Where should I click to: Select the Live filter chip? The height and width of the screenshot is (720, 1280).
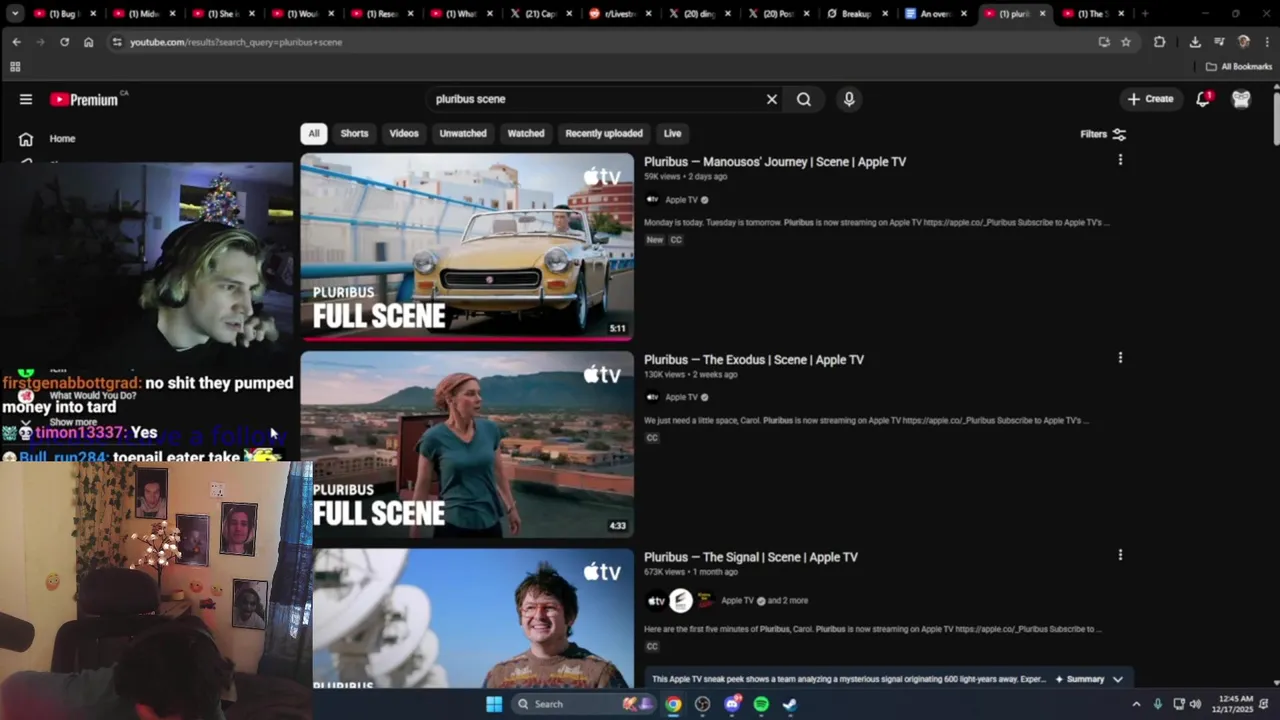tap(672, 133)
